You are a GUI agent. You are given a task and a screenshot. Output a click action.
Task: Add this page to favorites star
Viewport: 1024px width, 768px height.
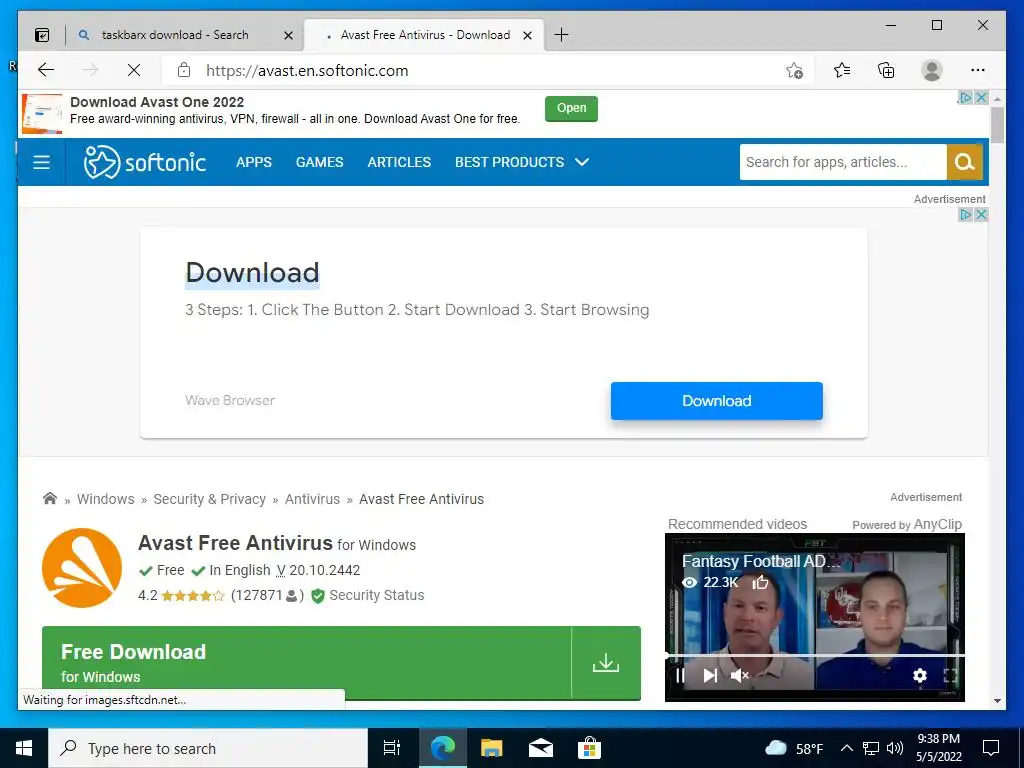794,71
